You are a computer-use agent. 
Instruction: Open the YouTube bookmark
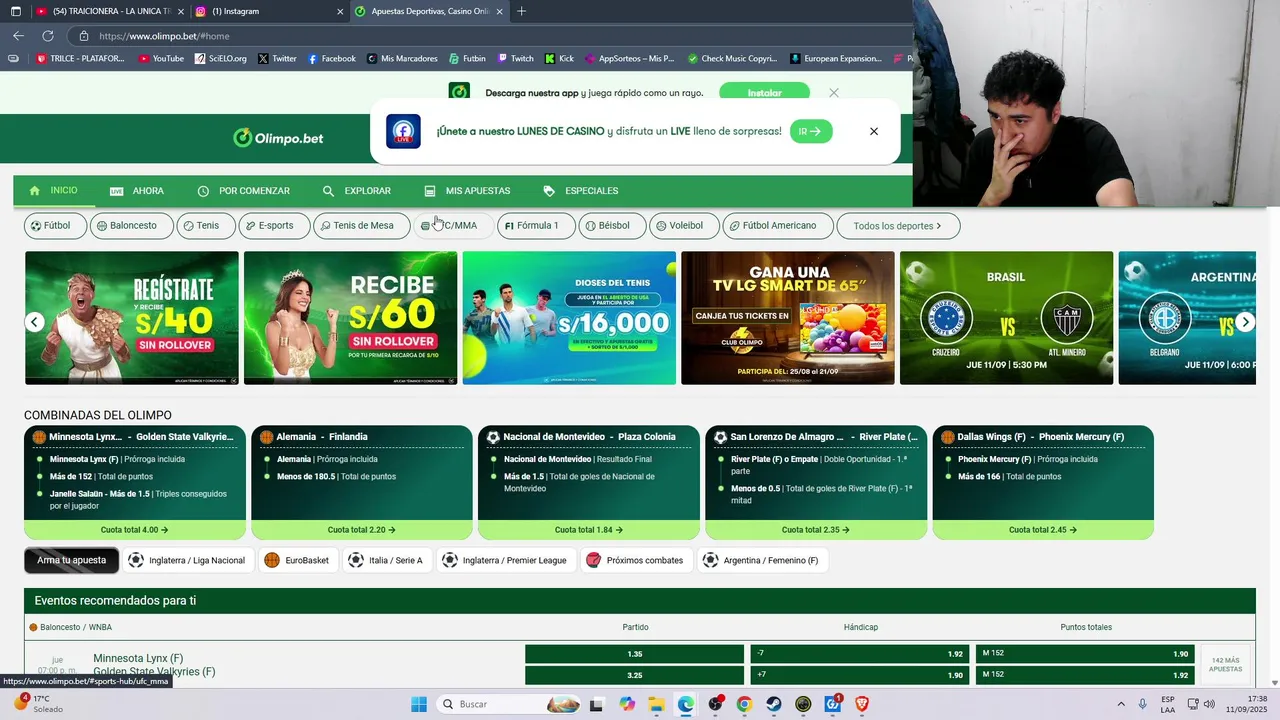tap(161, 59)
